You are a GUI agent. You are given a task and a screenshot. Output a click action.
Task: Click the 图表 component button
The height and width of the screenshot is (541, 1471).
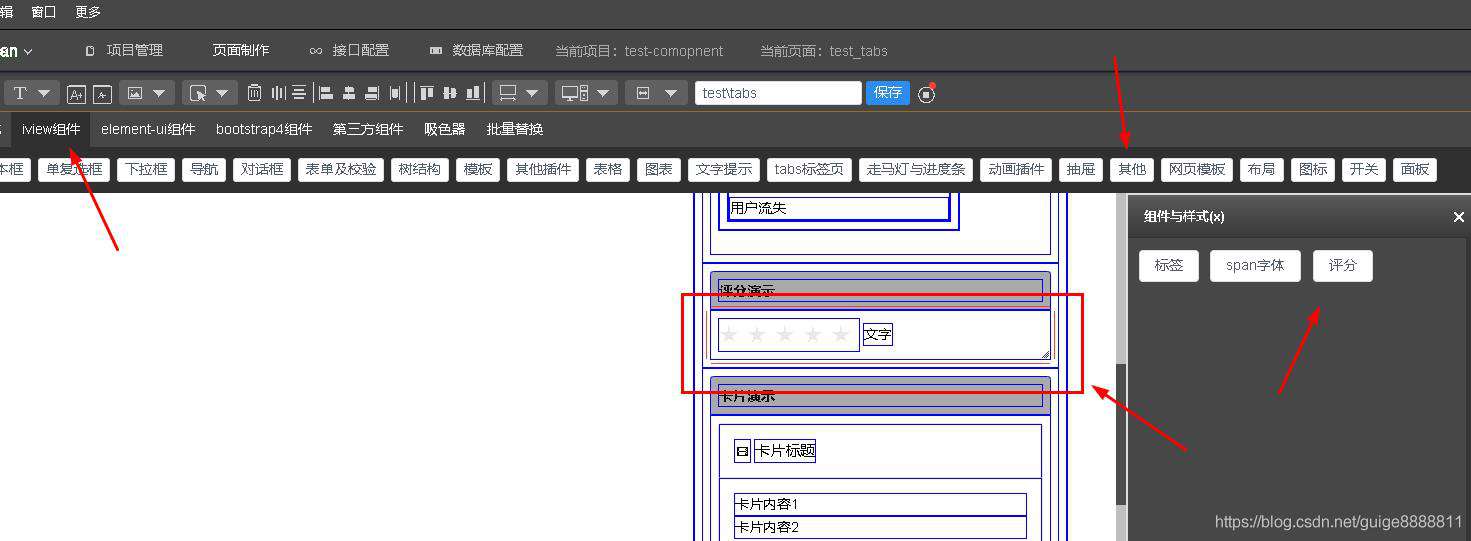click(x=659, y=169)
